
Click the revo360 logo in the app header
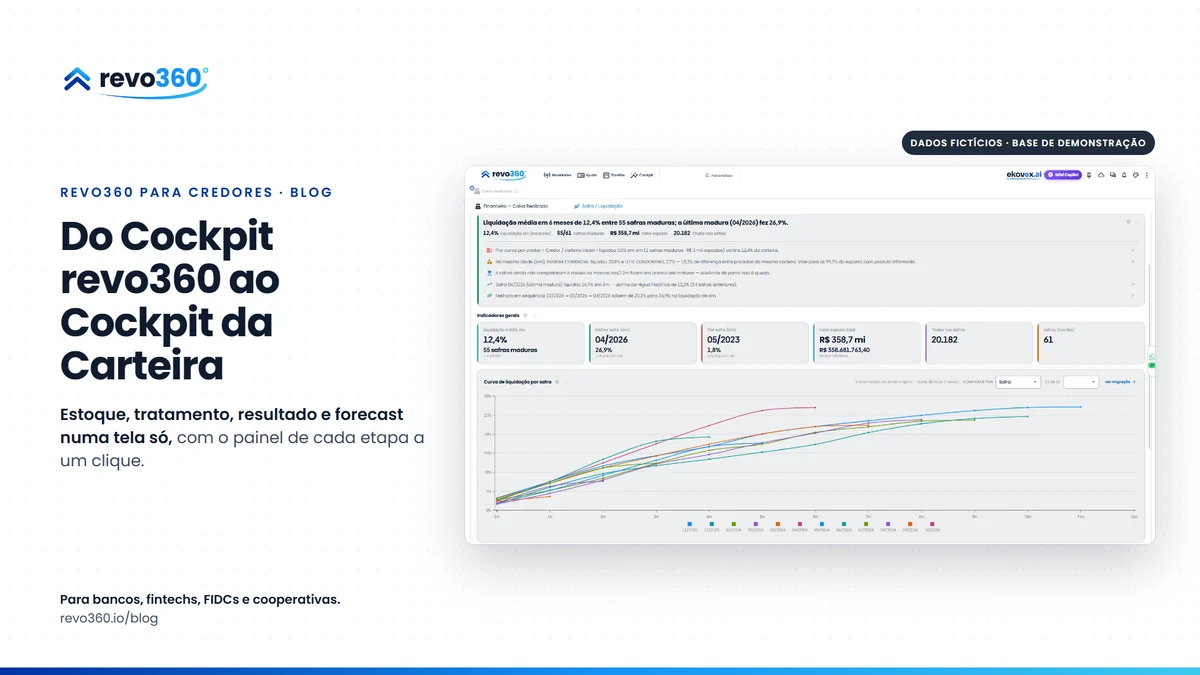503,174
